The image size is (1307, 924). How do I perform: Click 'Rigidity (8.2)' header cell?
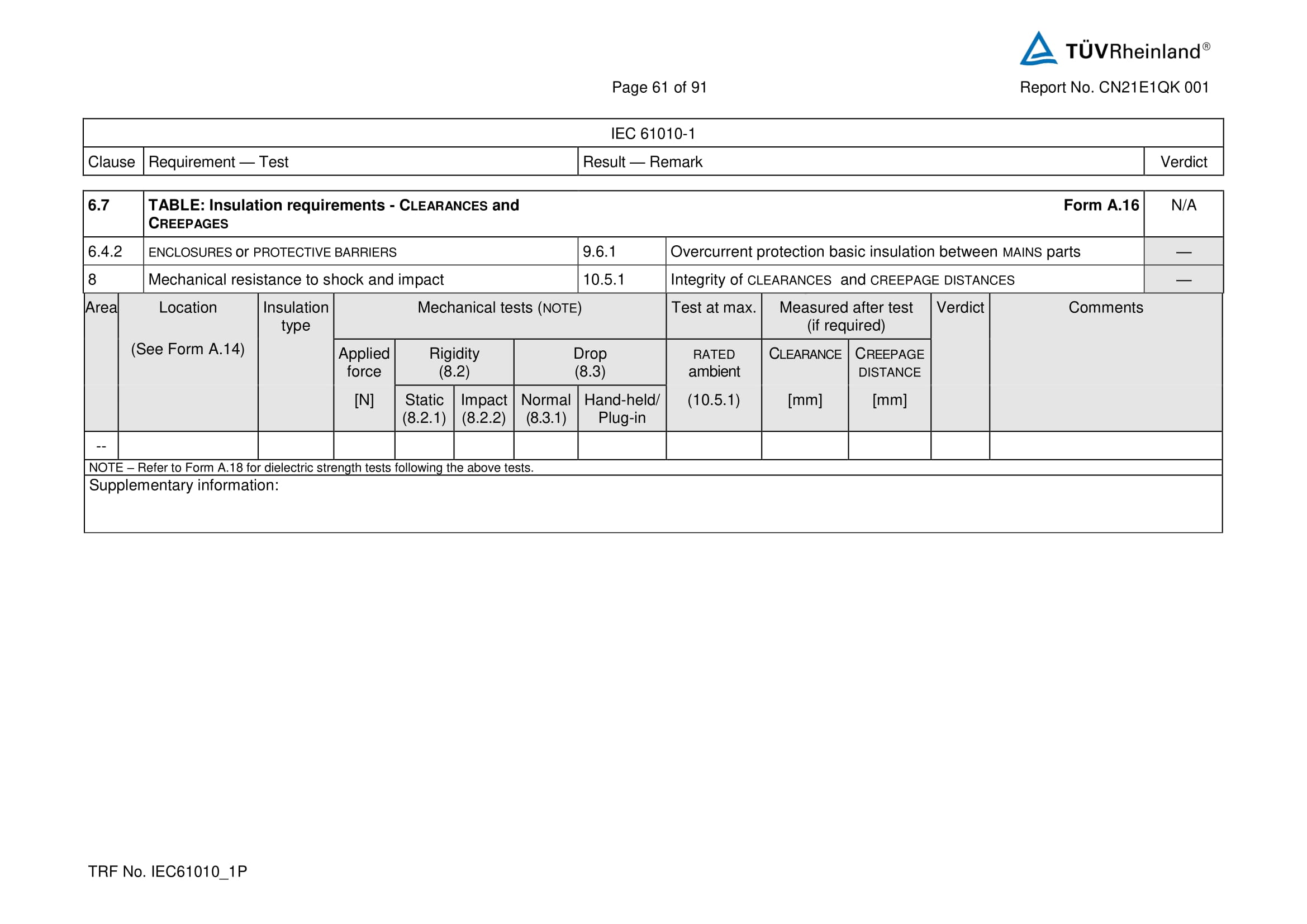point(454,363)
